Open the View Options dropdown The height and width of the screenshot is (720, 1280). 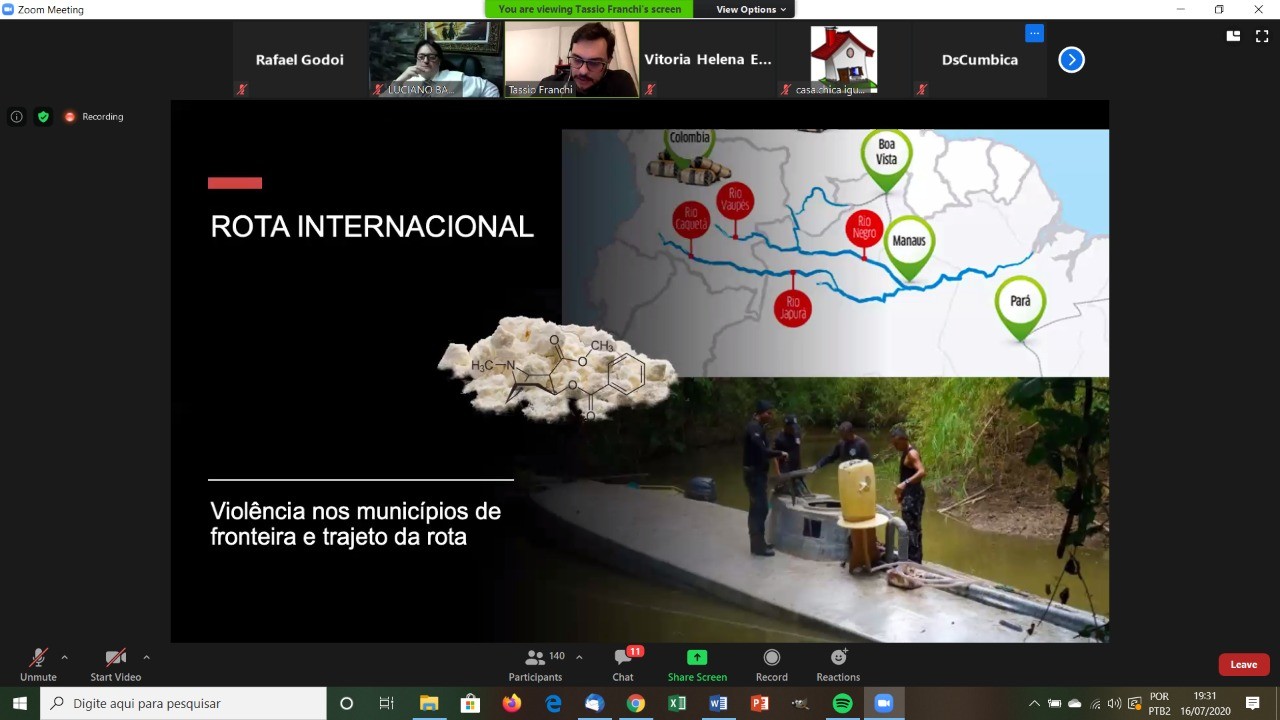click(751, 9)
